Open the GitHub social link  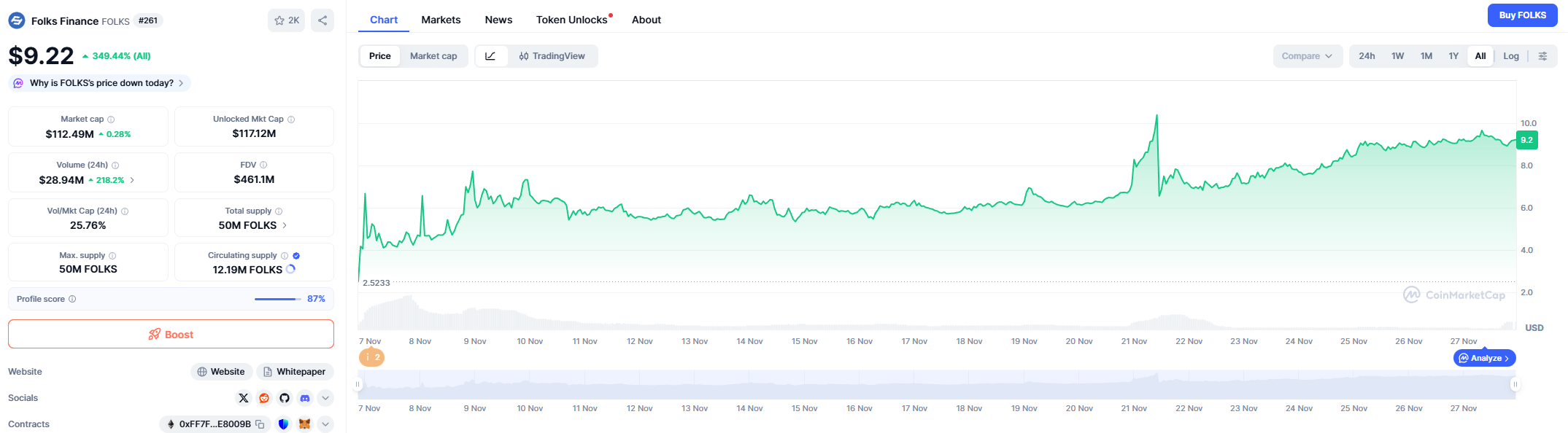285,398
